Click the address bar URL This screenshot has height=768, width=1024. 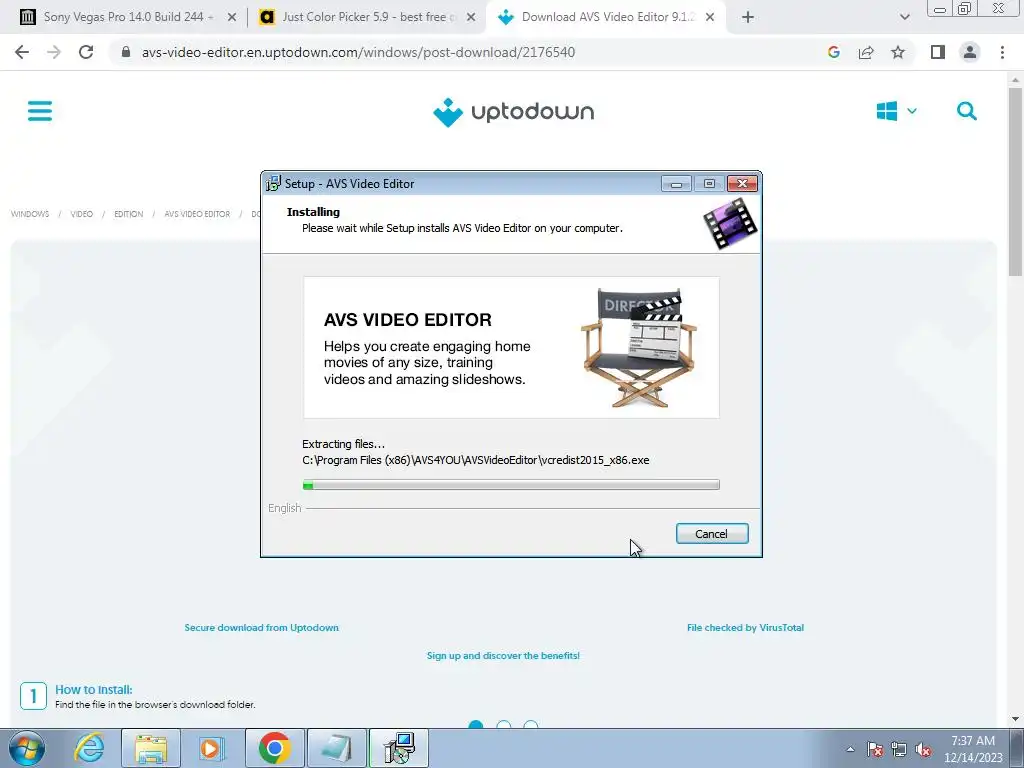click(x=358, y=52)
